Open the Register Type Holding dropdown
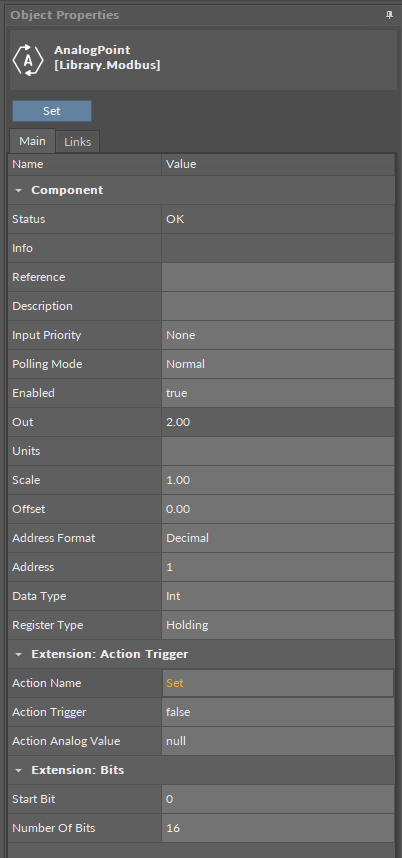This screenshot has height=858, width=402. coord(278,625)
